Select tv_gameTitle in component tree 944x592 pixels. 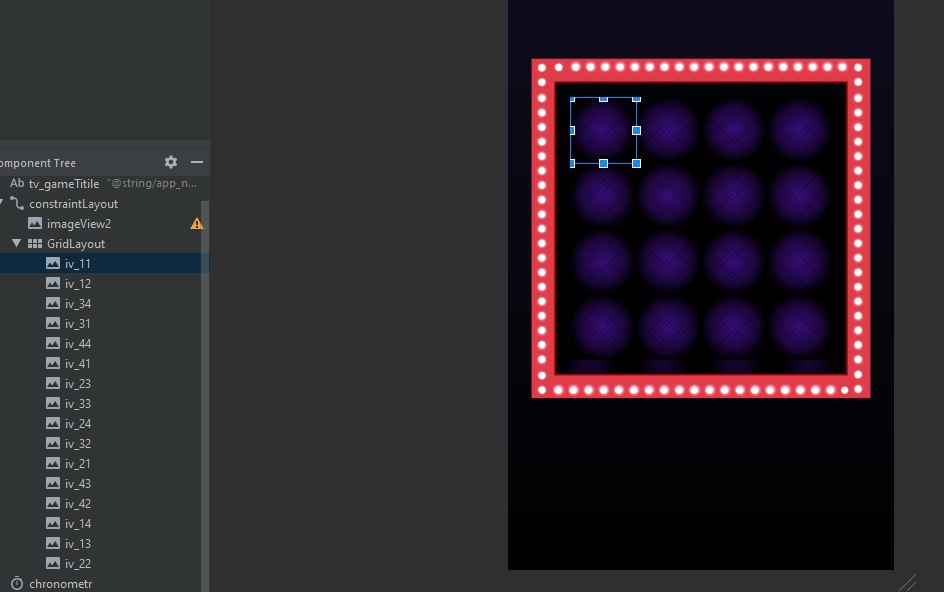pos(64,184)
